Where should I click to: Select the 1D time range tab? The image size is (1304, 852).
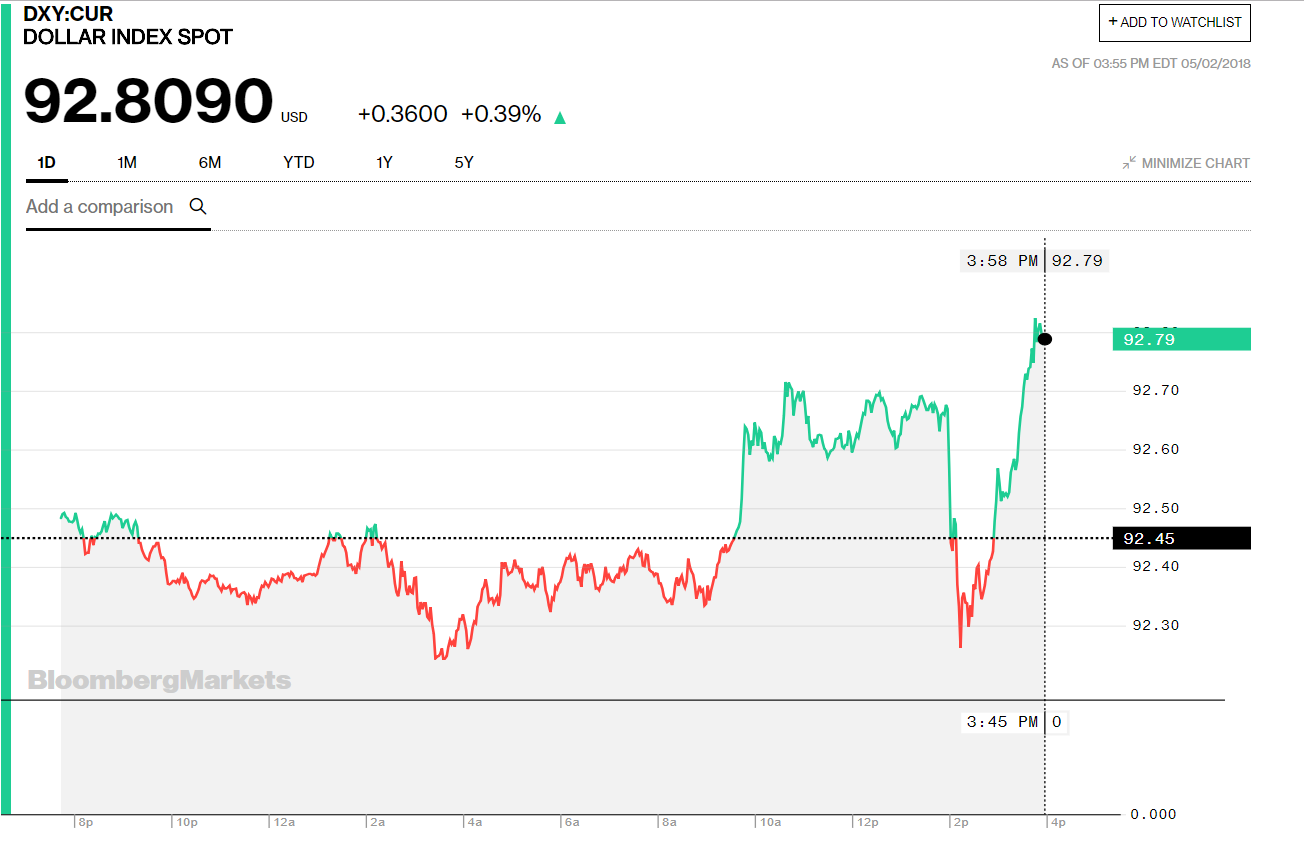pos(46,162)
